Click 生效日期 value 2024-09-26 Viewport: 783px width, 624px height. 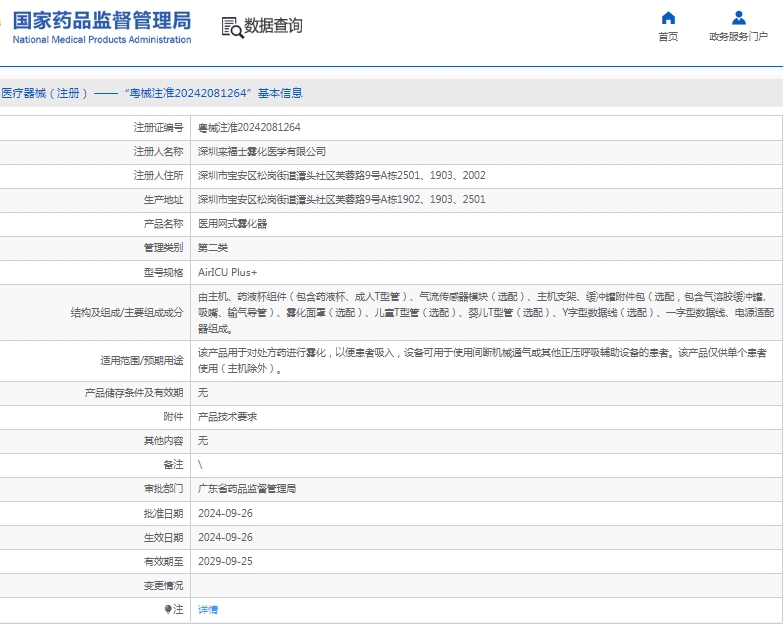[225, 537]
